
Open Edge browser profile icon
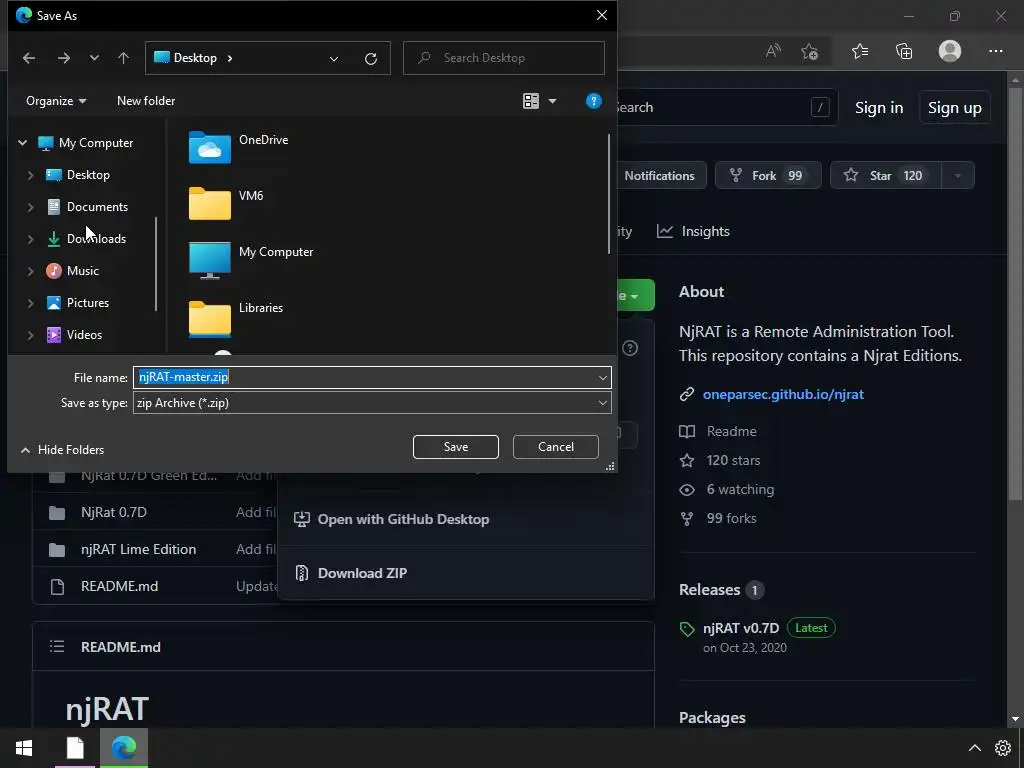[x=950, y=51]
